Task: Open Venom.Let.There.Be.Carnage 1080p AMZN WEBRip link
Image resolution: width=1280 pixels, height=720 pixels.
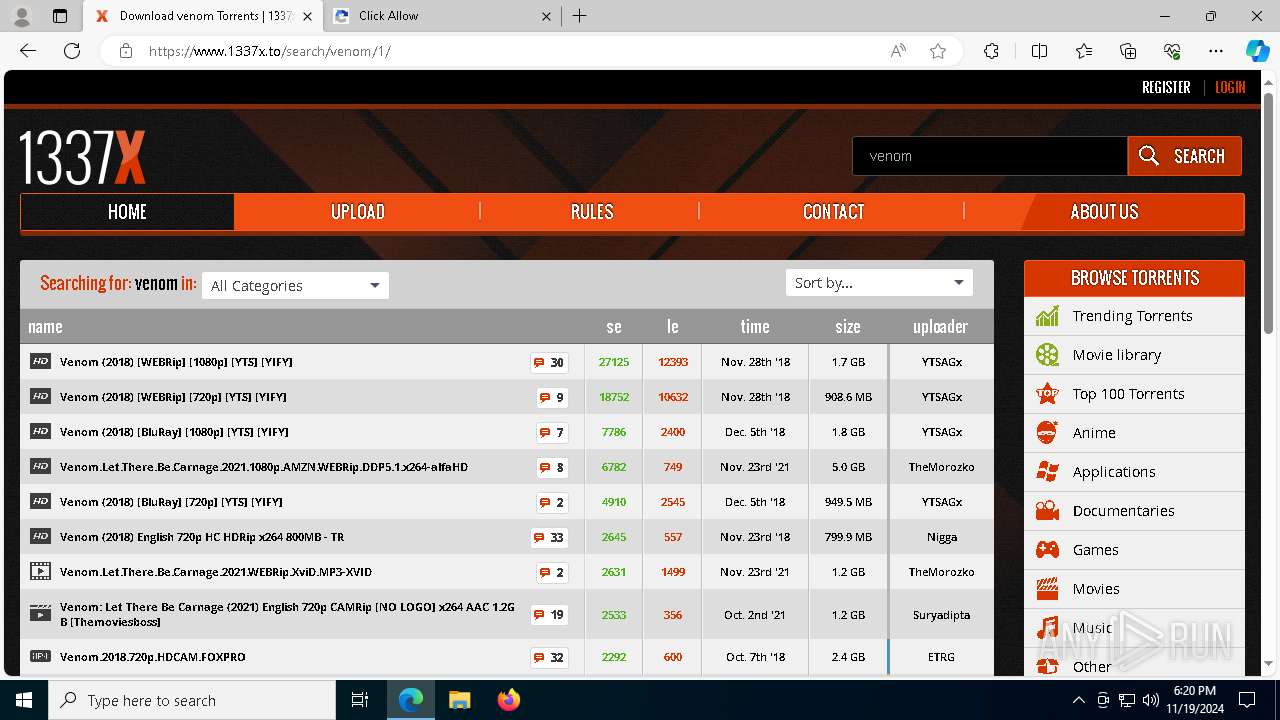Action: [264, 467]
